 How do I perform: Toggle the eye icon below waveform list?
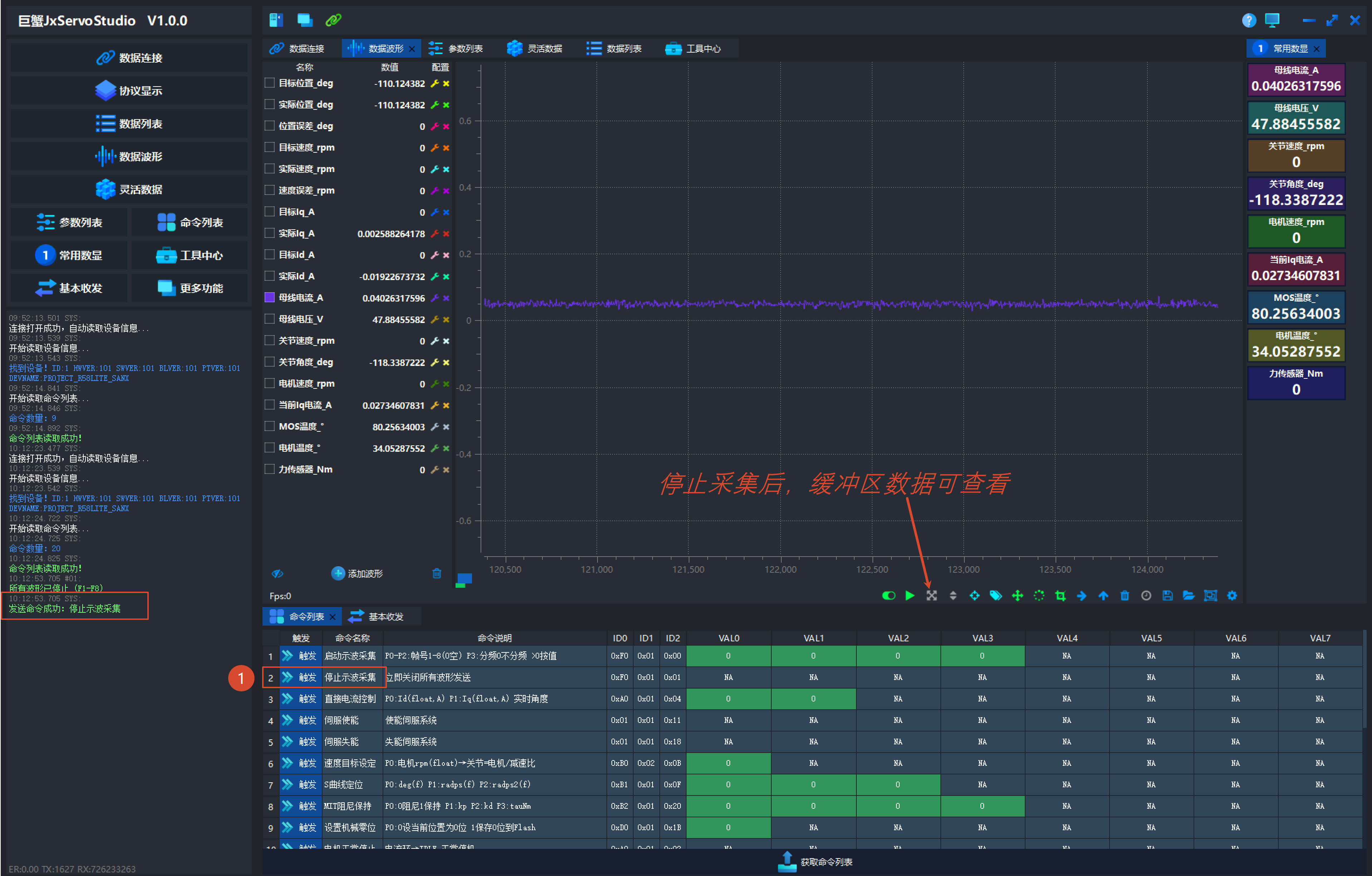pos(277,573)
